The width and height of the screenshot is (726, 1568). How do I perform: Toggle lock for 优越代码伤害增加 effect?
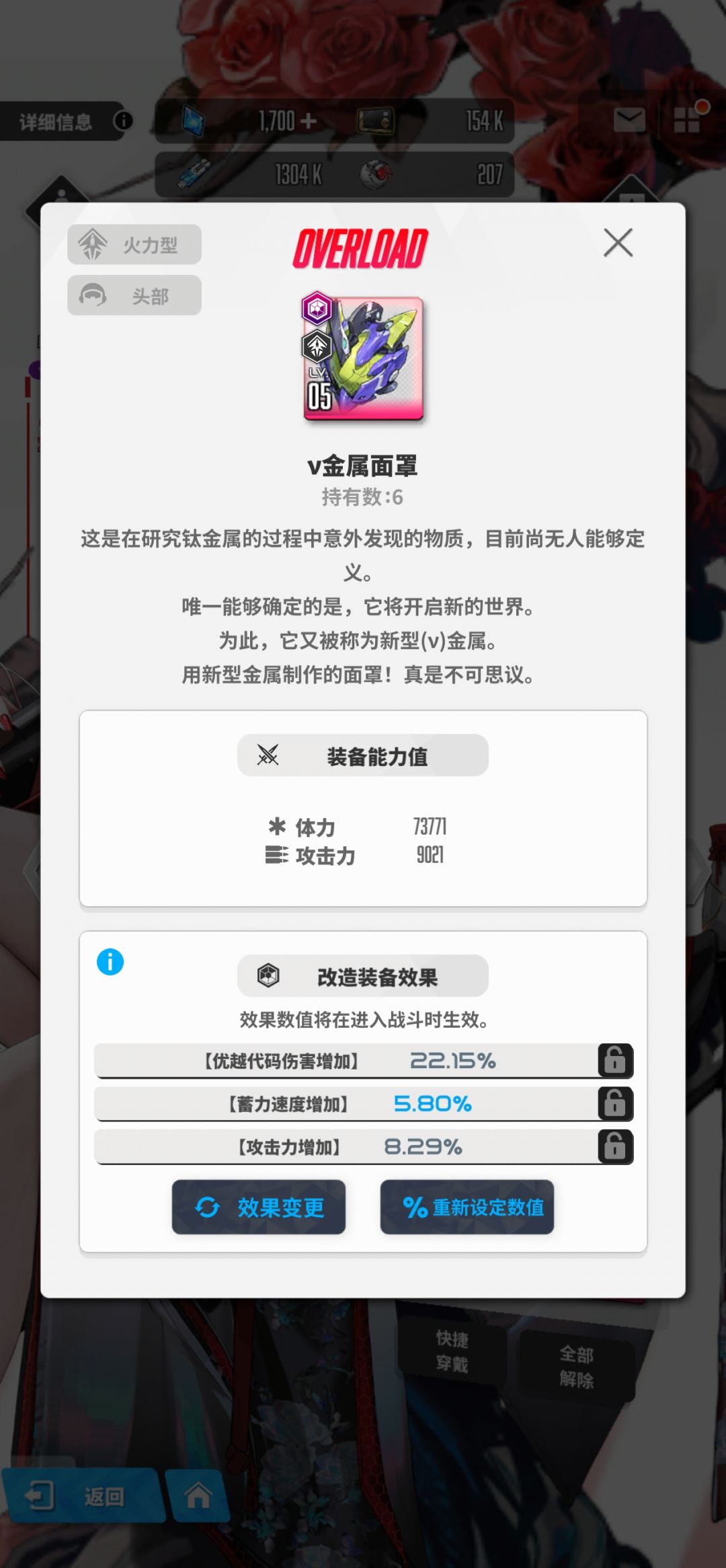coord(615,1061)
